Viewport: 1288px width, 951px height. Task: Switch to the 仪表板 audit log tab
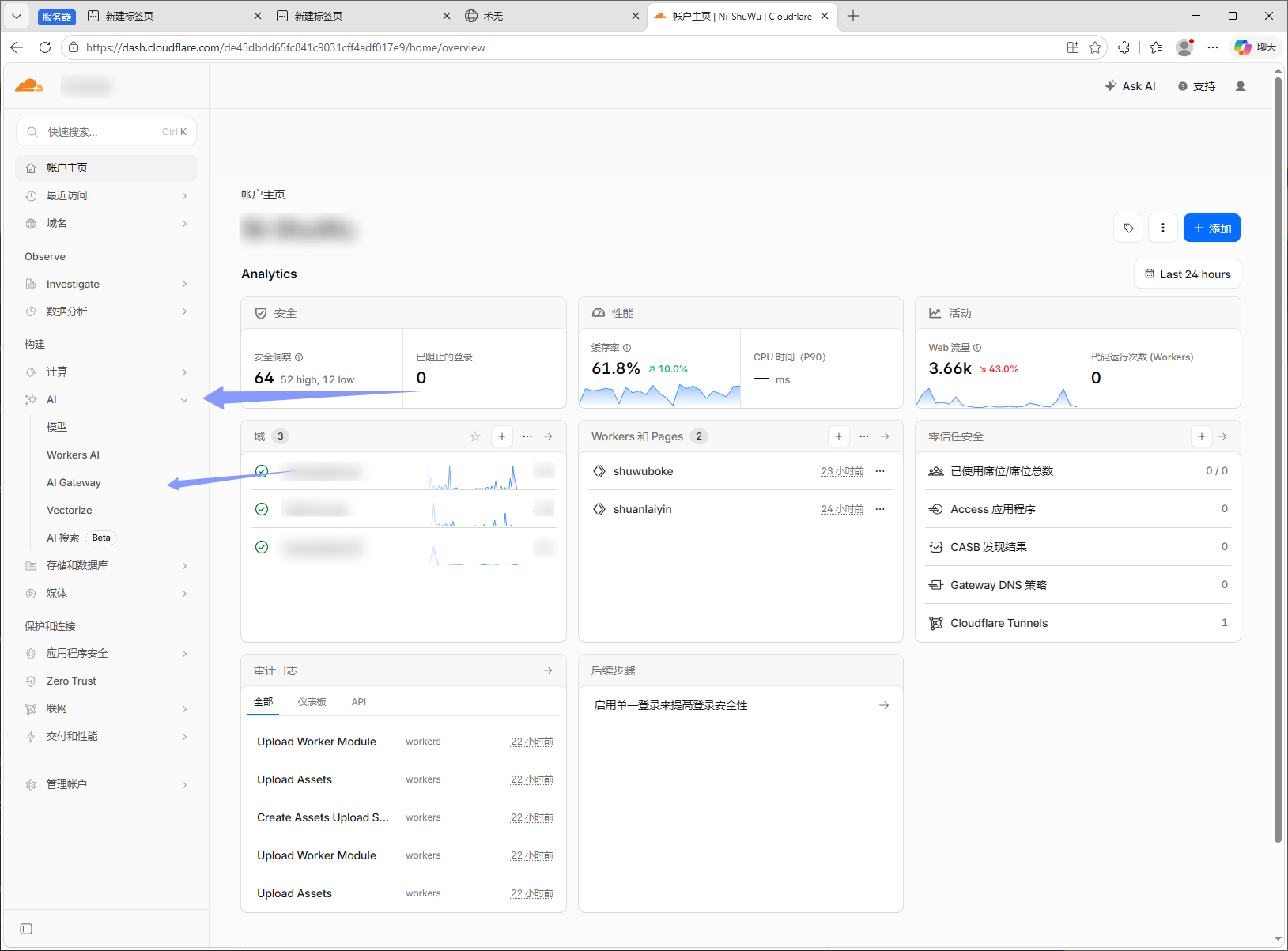click(x=312, y=702)
